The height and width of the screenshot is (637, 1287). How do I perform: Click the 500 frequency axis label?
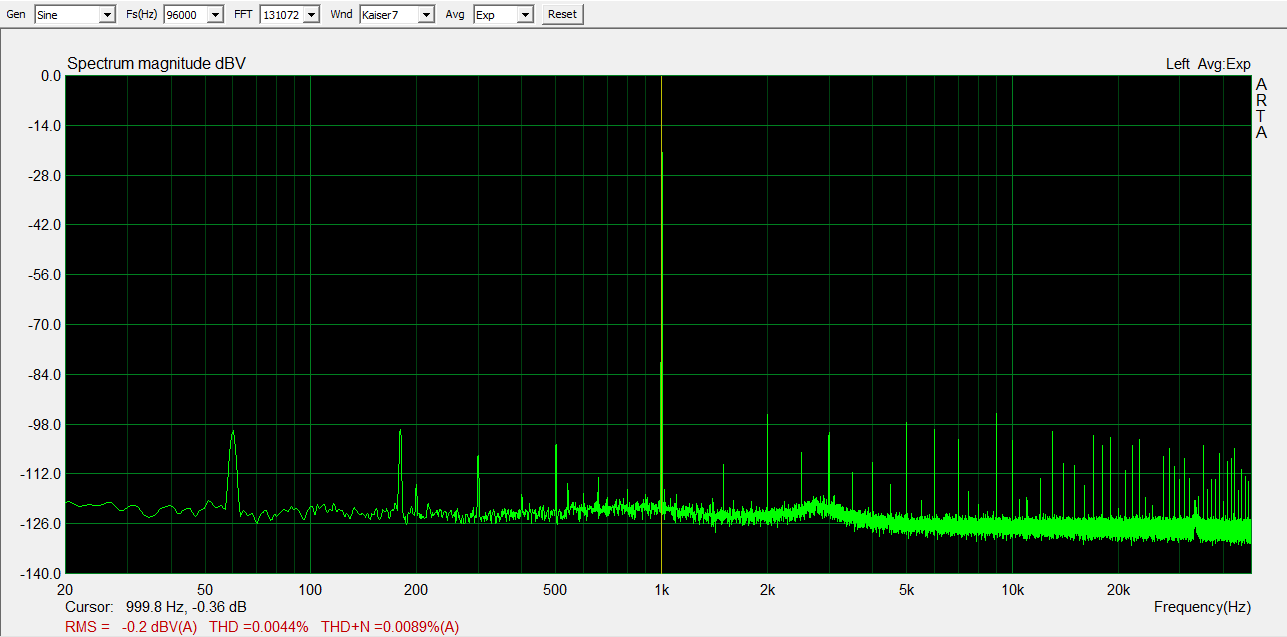pyautogui.click(x=555, y=589)
